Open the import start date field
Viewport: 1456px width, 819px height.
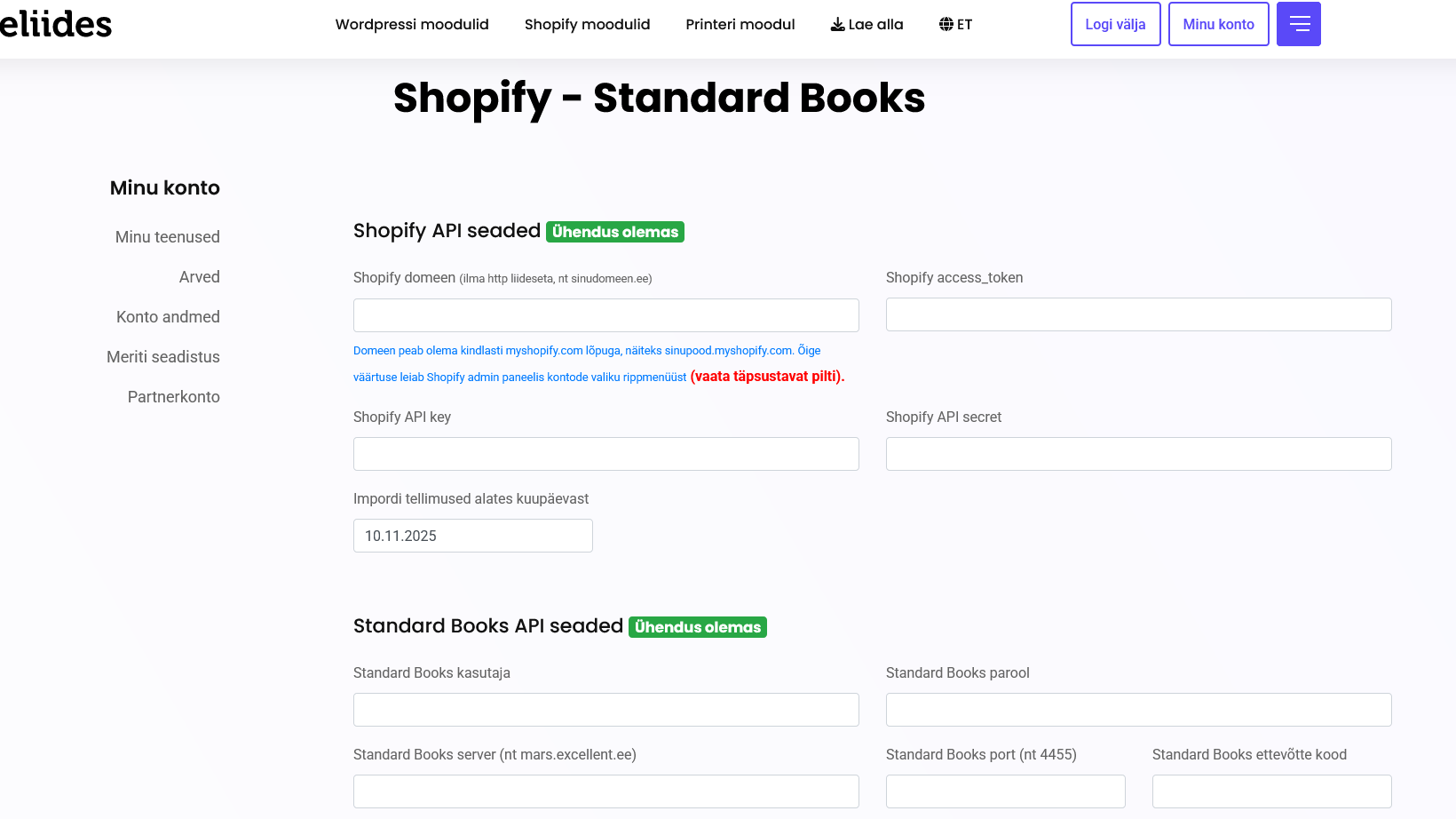472,536
